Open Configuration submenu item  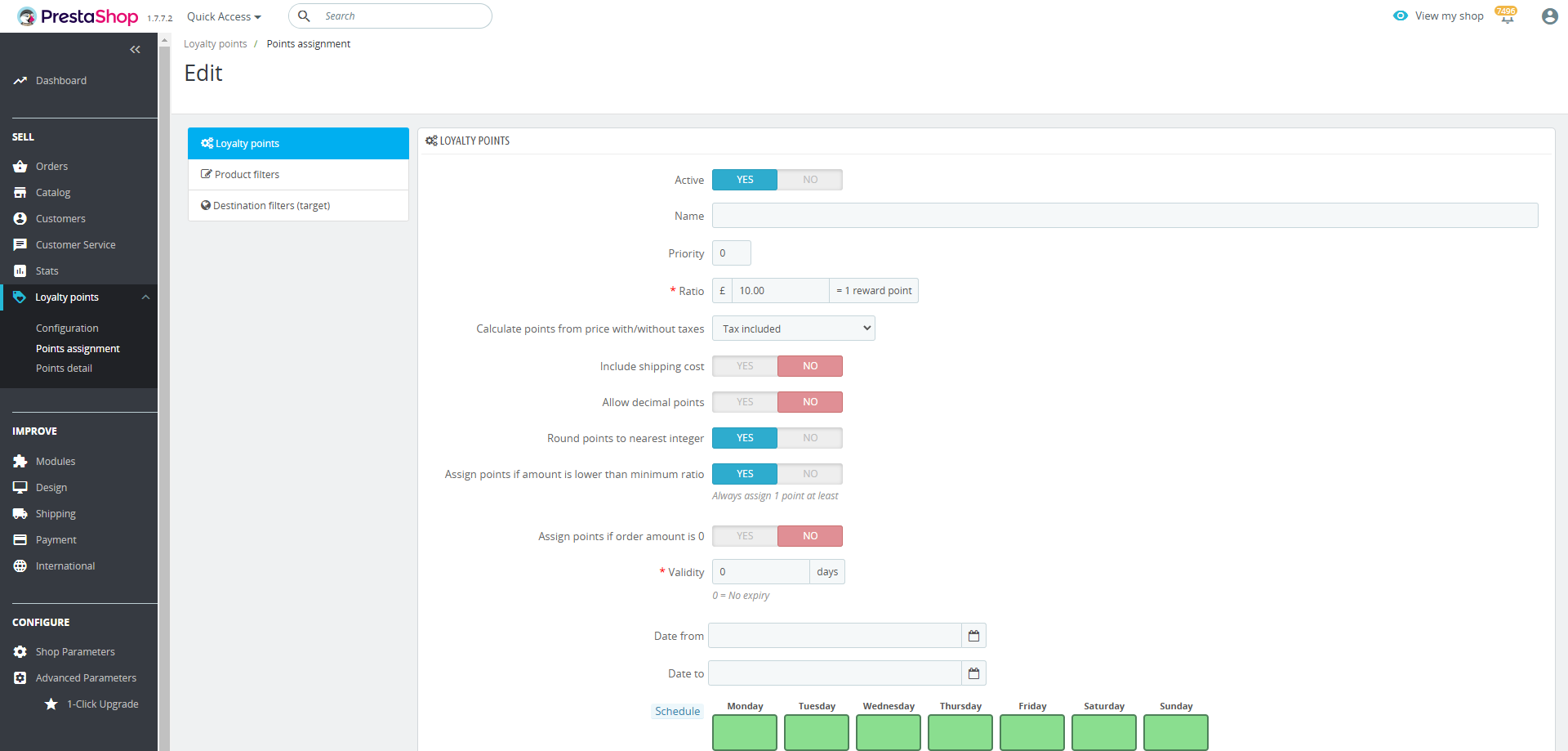click(67, 329)
